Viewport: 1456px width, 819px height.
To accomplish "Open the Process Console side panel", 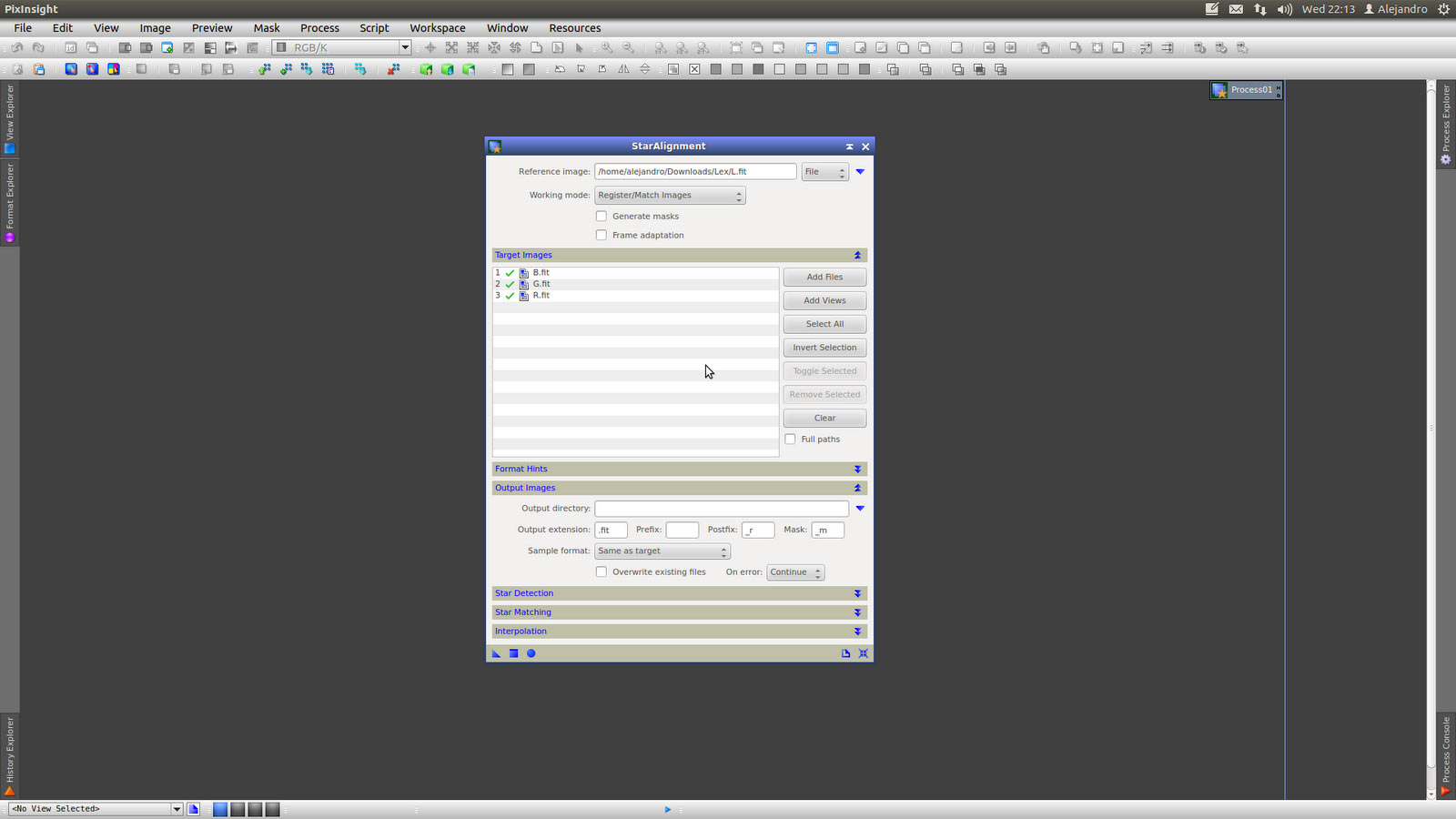I will tap(1446, 755).
